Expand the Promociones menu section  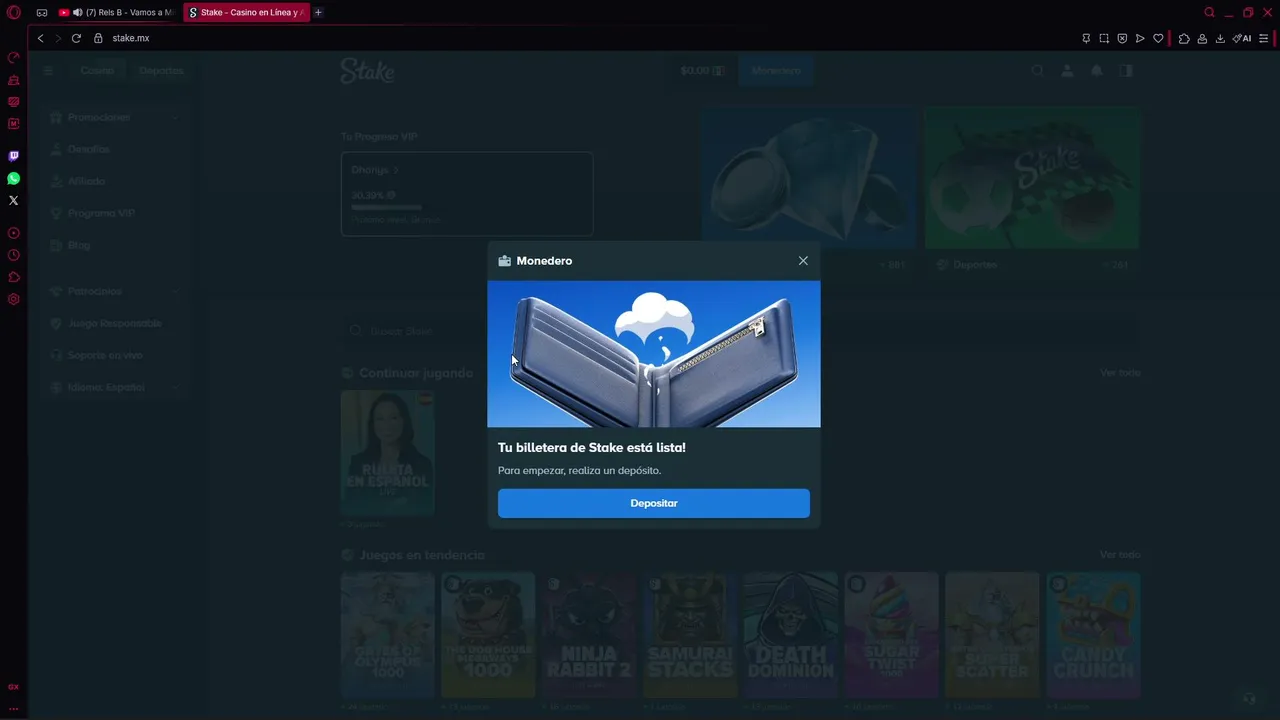coord(113,117)
